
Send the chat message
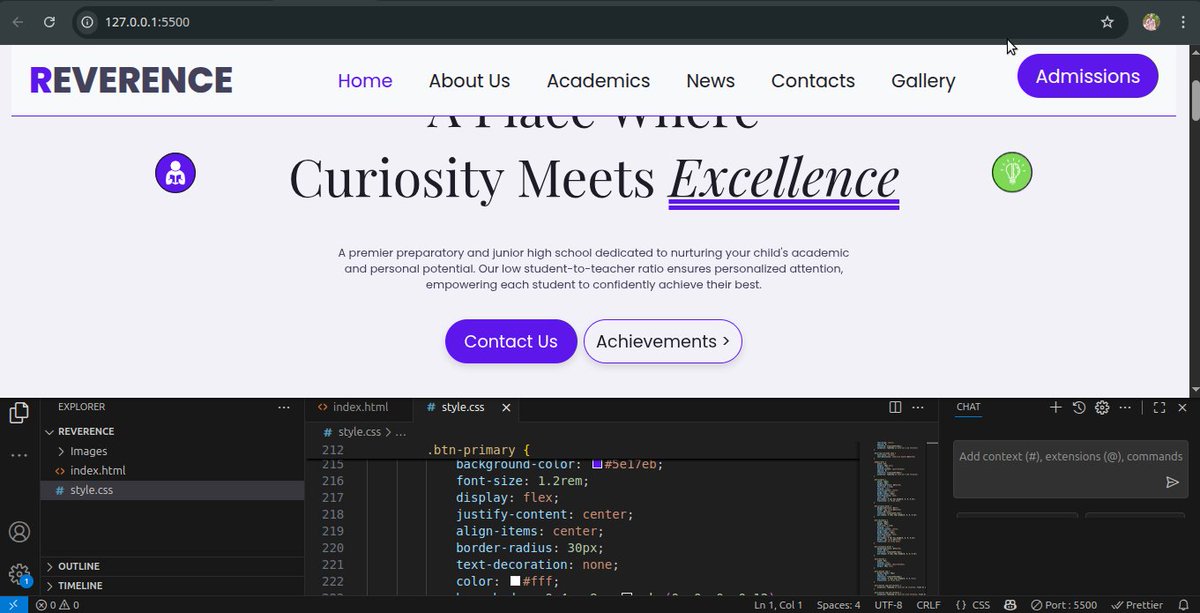[1172, 482]
